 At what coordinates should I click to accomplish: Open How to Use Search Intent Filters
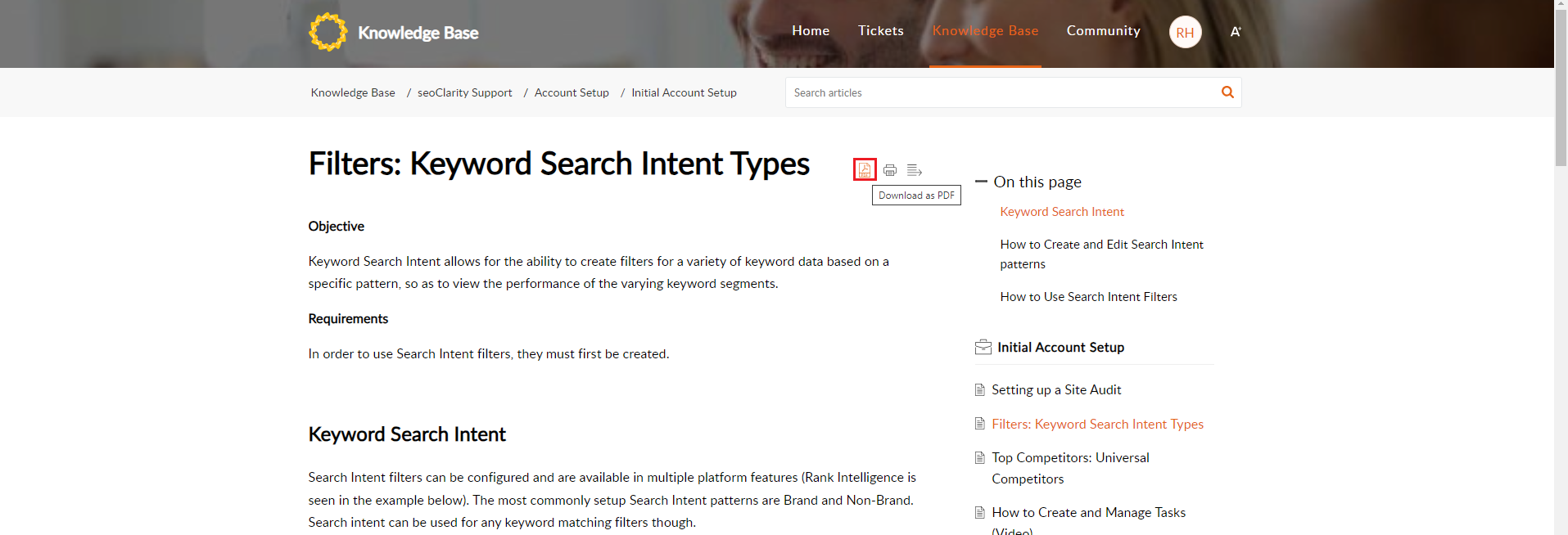[1088, 297]
